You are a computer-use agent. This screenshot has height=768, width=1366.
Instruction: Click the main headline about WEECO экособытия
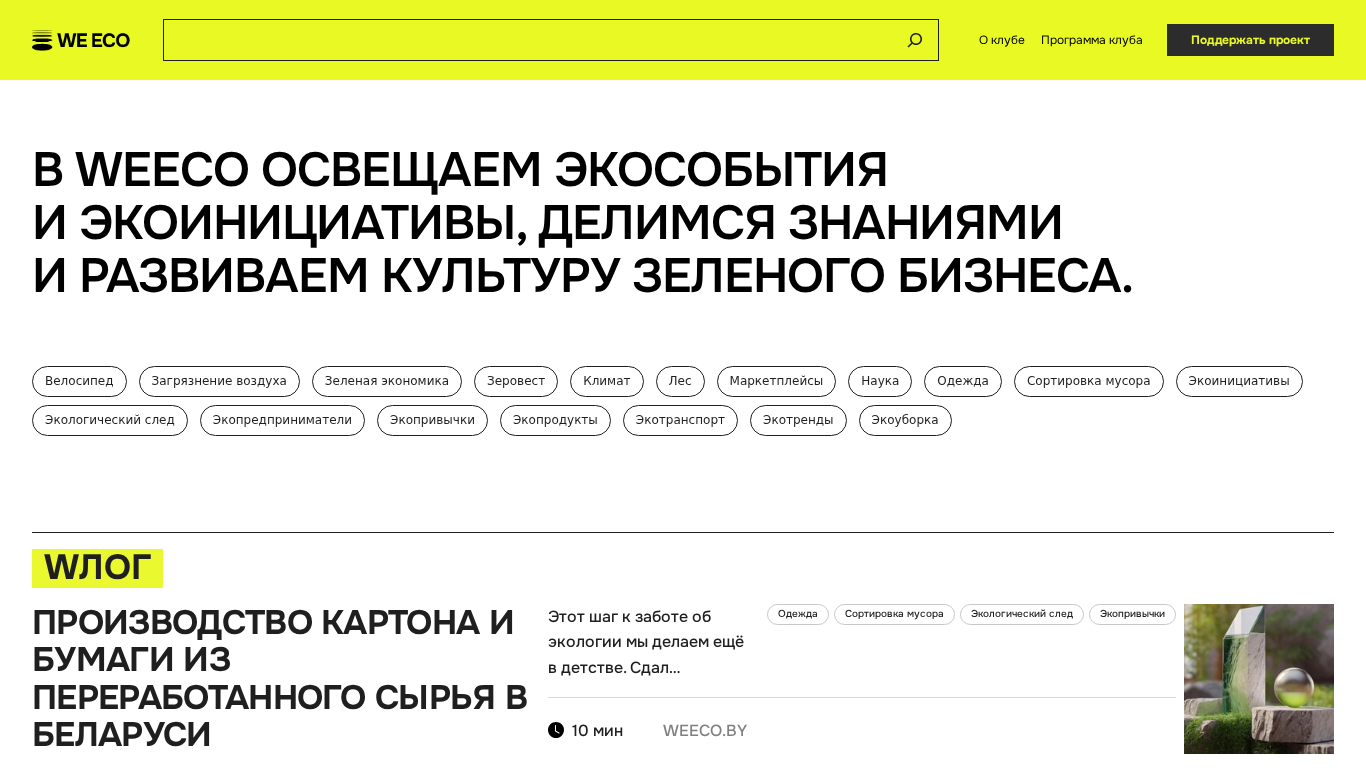(x=583, y=223)
